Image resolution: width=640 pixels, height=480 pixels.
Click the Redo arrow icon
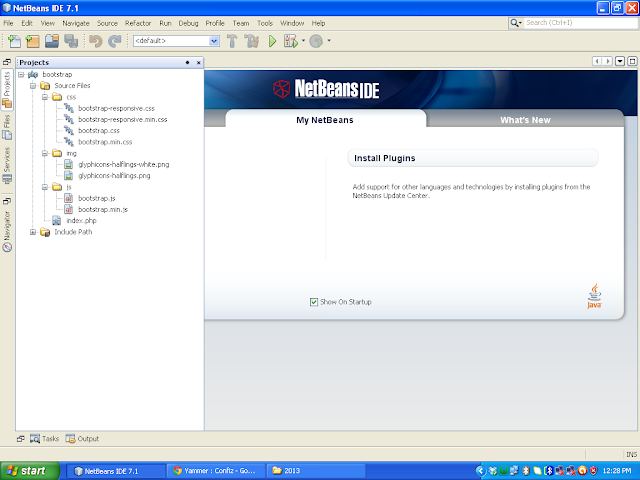click(x=115, y=41)
